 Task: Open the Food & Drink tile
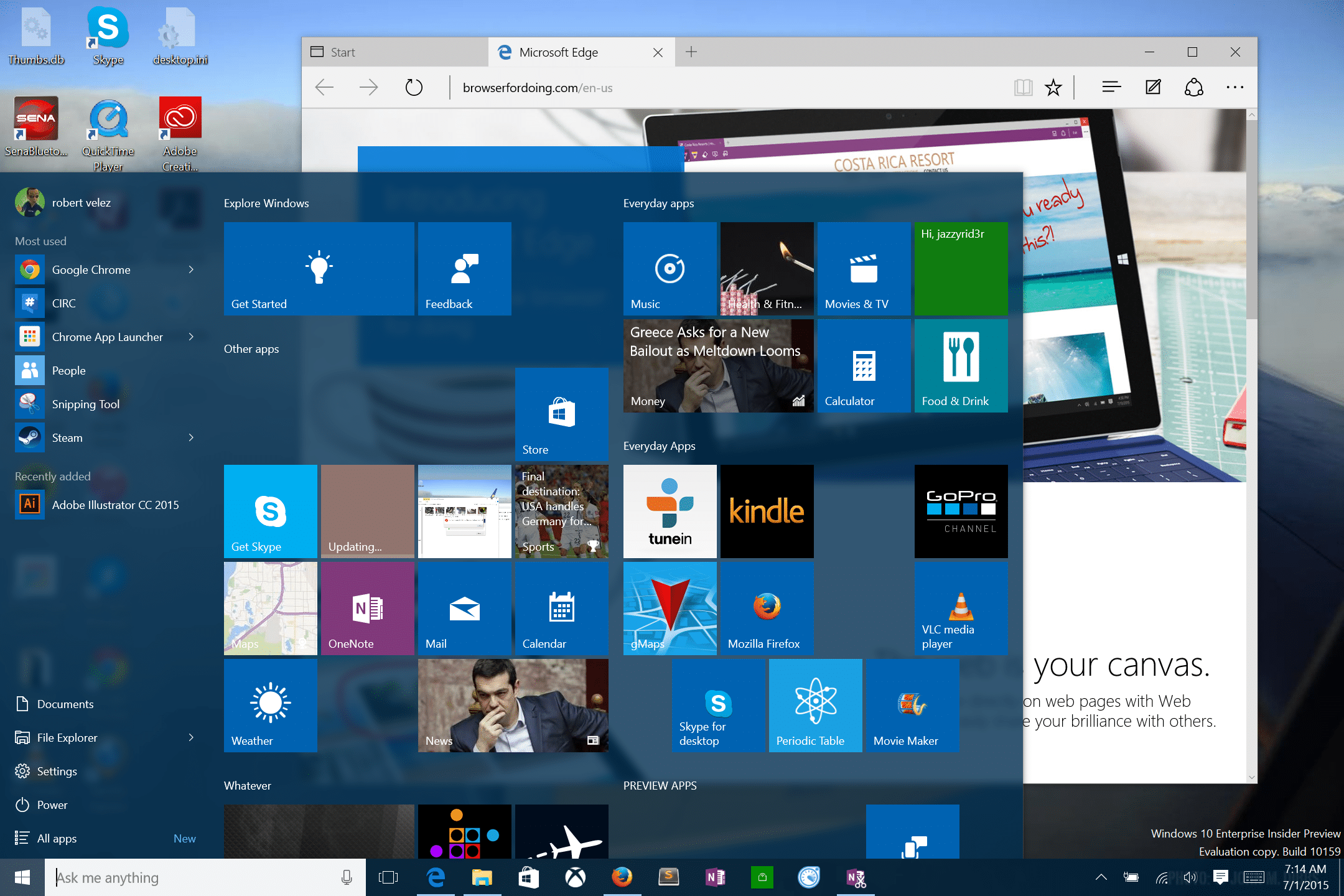(x=961, y=366)
